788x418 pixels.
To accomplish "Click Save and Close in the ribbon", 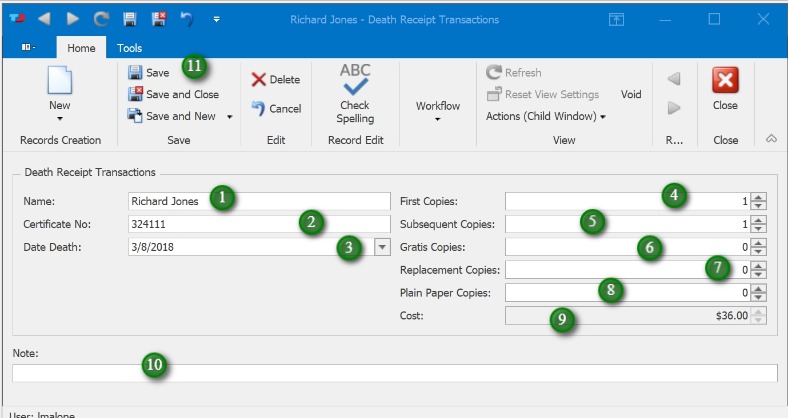I will coord(173,95).
